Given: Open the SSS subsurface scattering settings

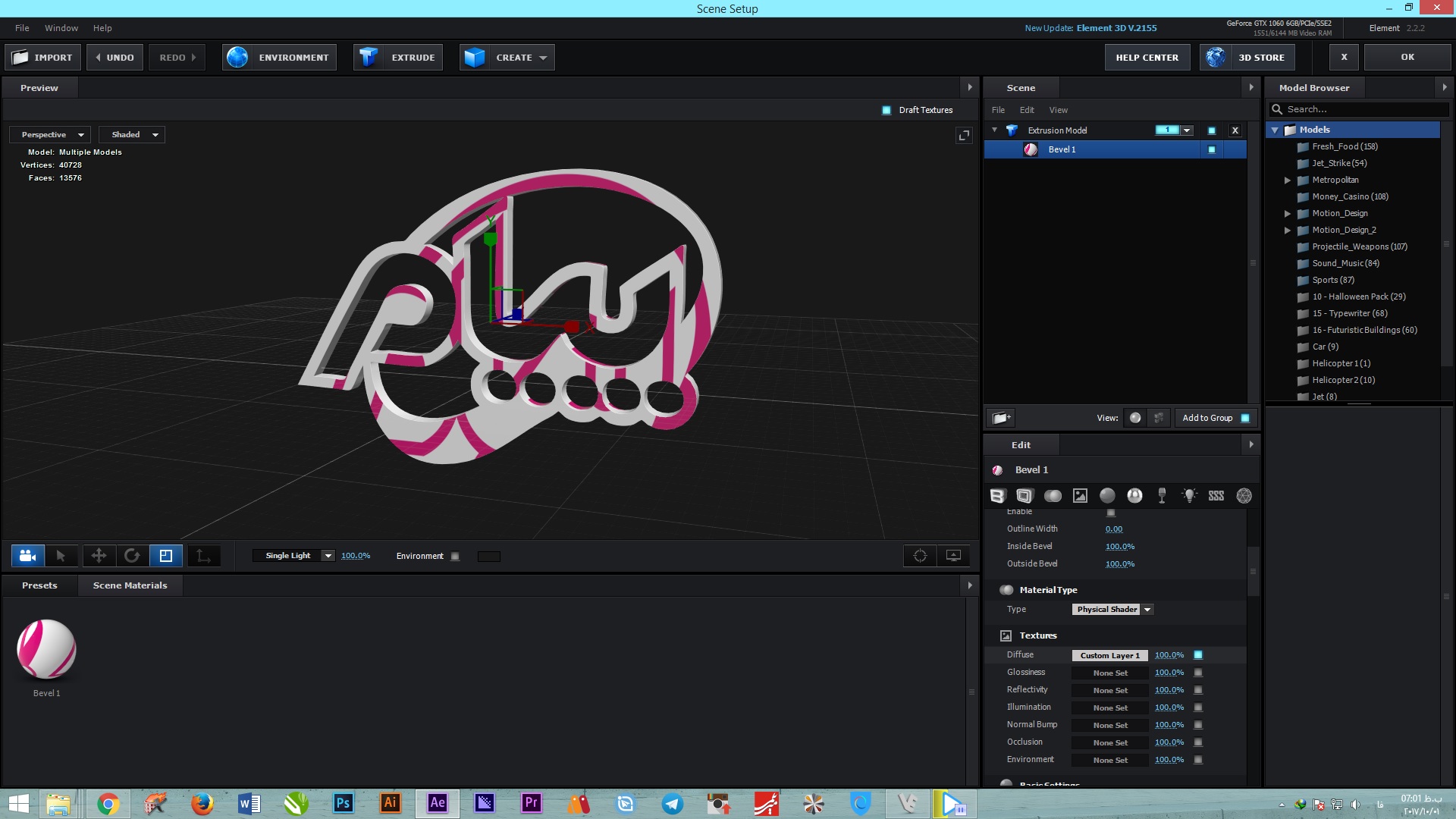Looking at the screenshot, I should click(x=1216, y=496).
